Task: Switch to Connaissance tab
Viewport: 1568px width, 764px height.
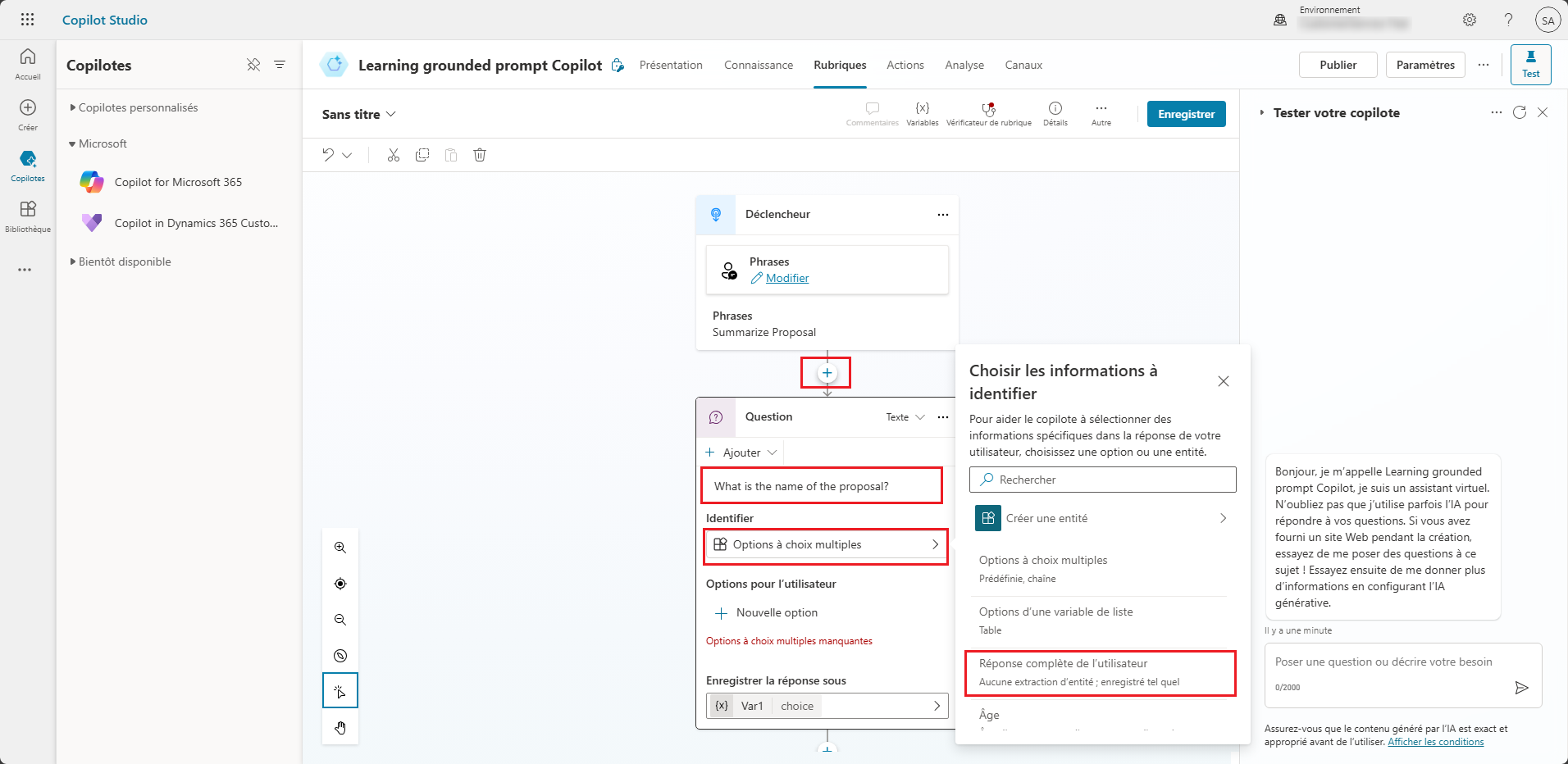Action: (x=759, y=65)
